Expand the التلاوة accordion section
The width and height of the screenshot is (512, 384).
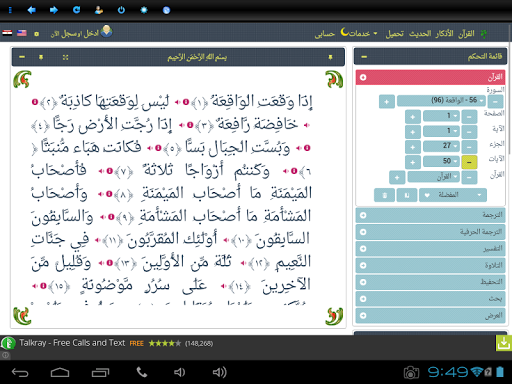pos(431,265)
